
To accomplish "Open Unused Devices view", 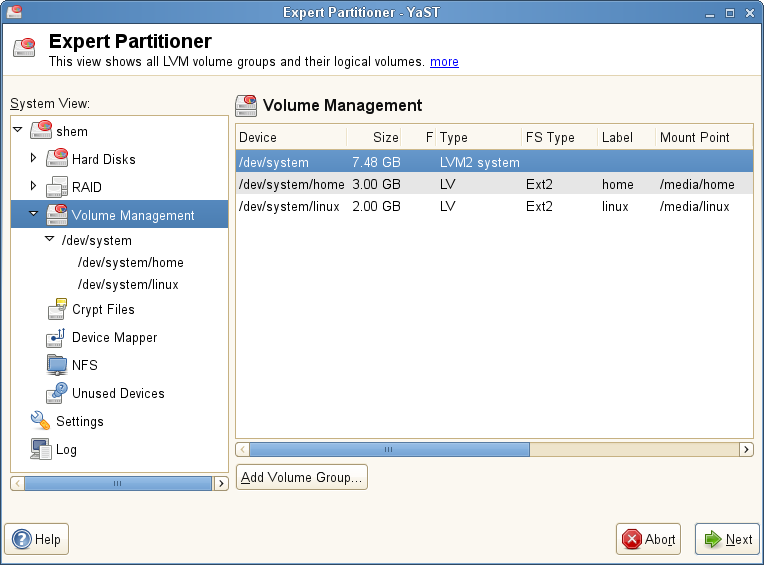I will [118, 394].
